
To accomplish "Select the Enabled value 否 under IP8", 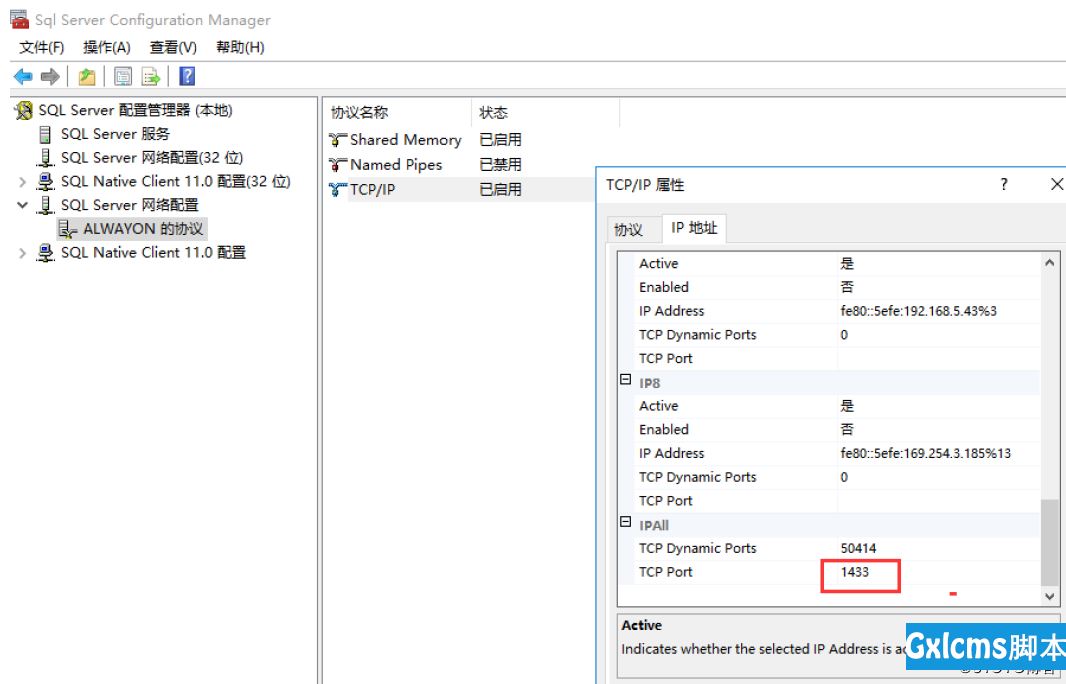I will [847, 430].
